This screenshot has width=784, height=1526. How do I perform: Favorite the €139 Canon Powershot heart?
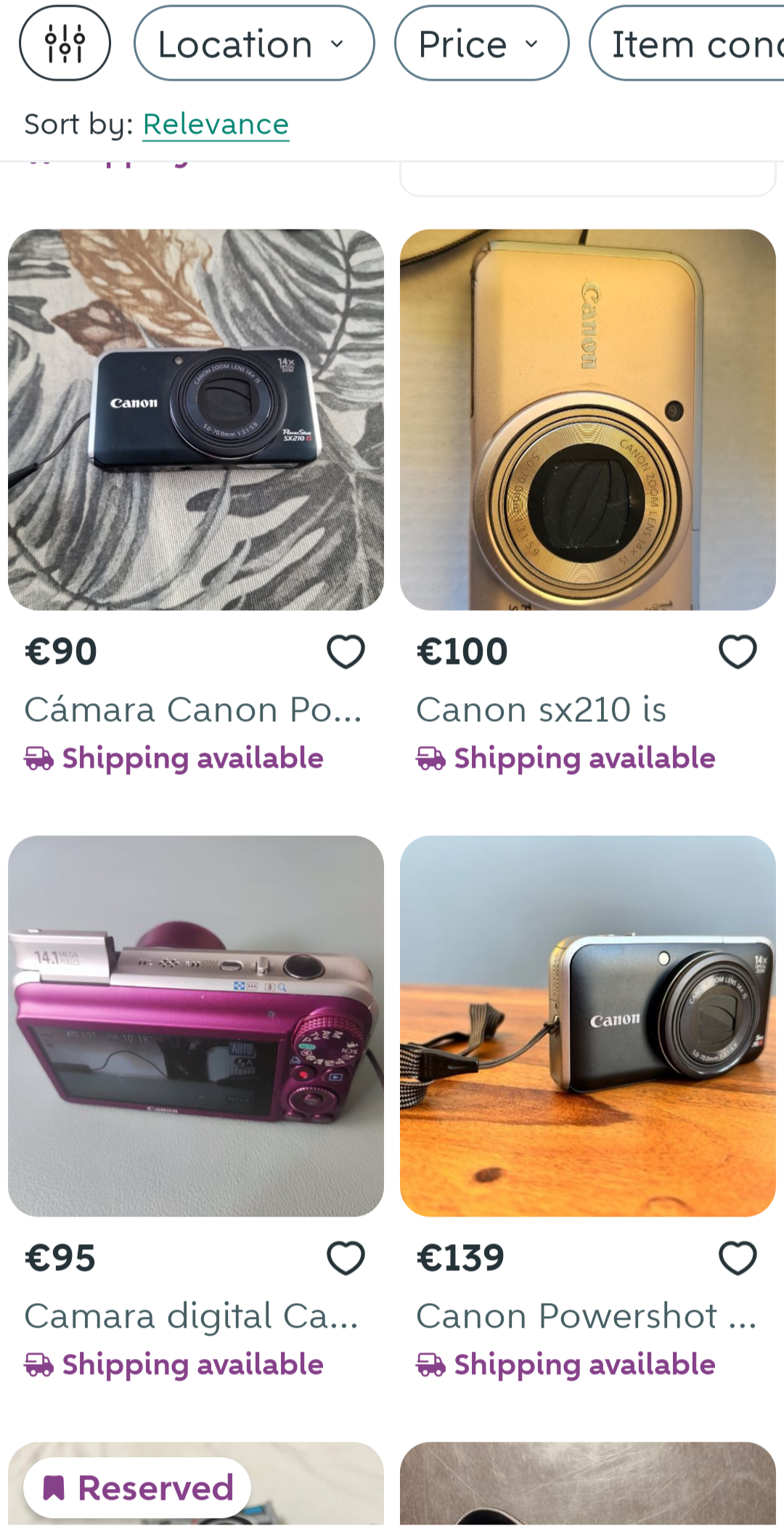tap(738, 1257)
